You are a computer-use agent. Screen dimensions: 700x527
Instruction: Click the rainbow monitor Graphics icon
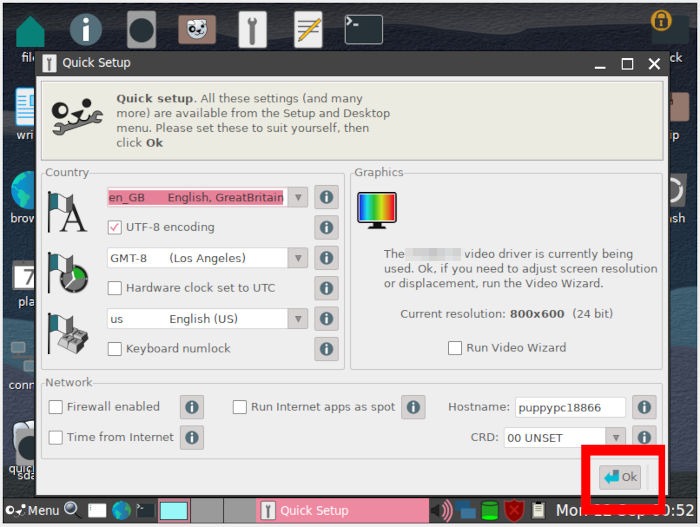(377, 210)
